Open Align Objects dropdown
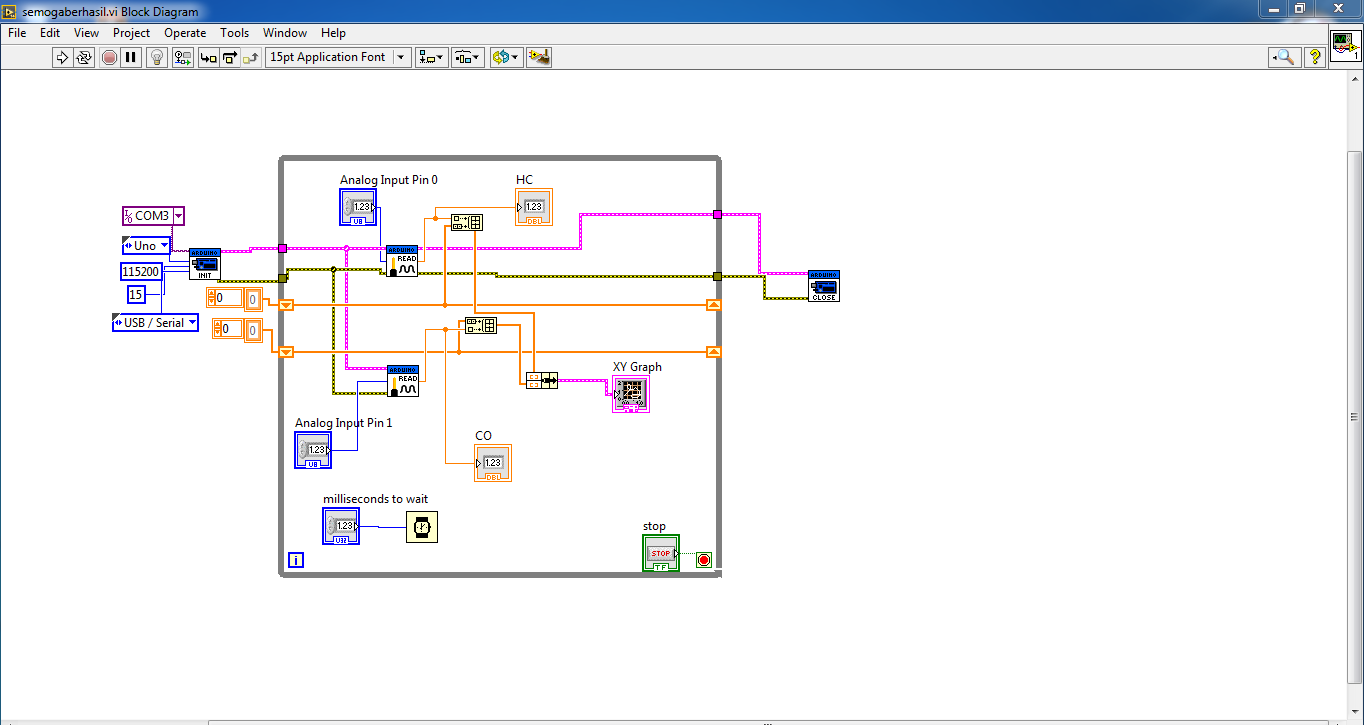 point(432,57)
